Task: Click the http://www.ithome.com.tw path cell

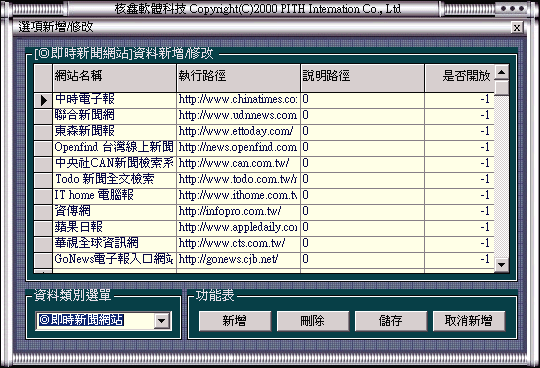Action: pyautogui.click(x=238, y=196)
